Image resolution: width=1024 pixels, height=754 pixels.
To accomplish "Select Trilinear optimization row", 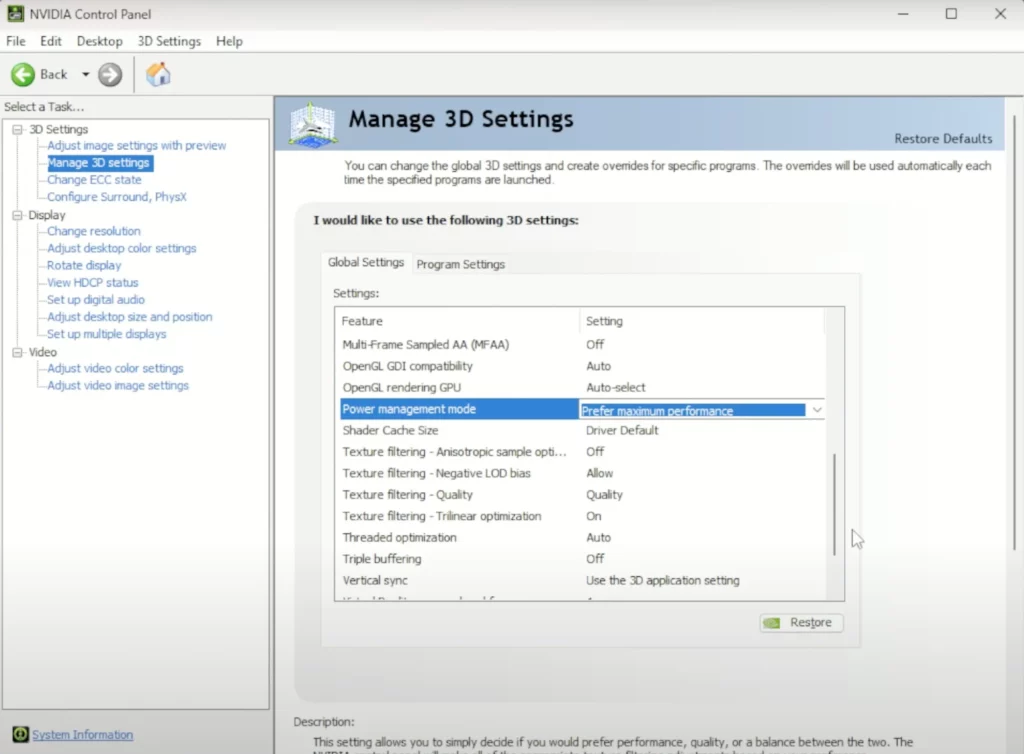I will pos(582,516).
